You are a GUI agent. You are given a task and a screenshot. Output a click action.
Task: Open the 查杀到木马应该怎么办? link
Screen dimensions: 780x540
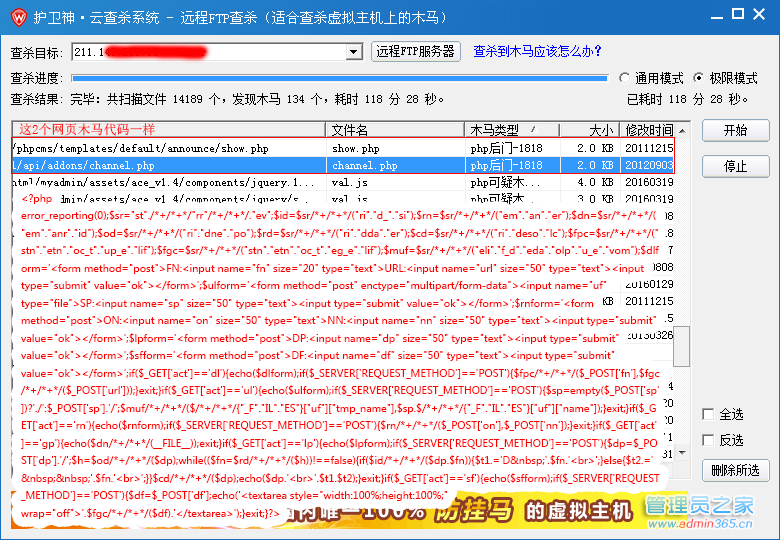tap(537, 51)
